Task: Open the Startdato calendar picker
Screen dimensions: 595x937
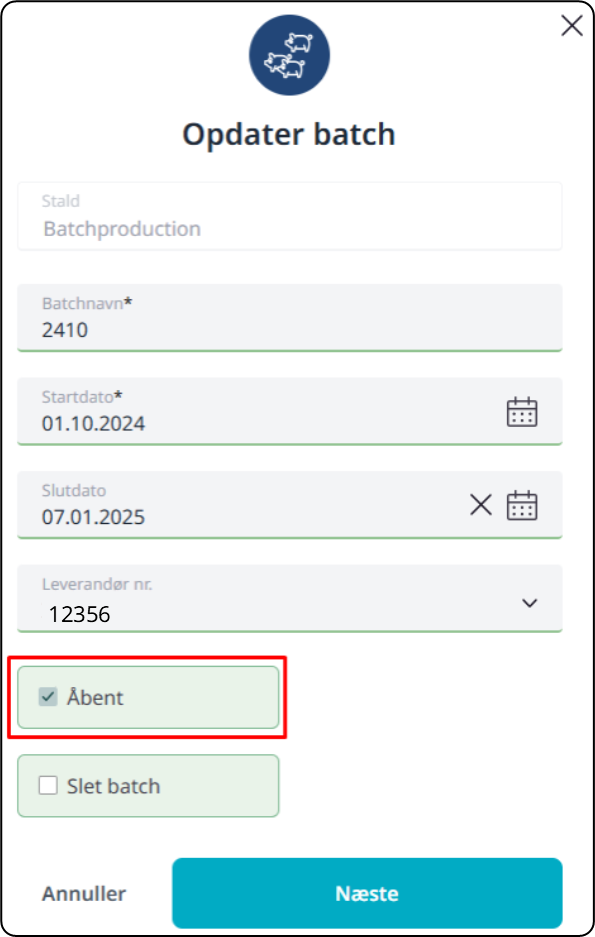Action: pyautogui.click(x=522, y=412)
